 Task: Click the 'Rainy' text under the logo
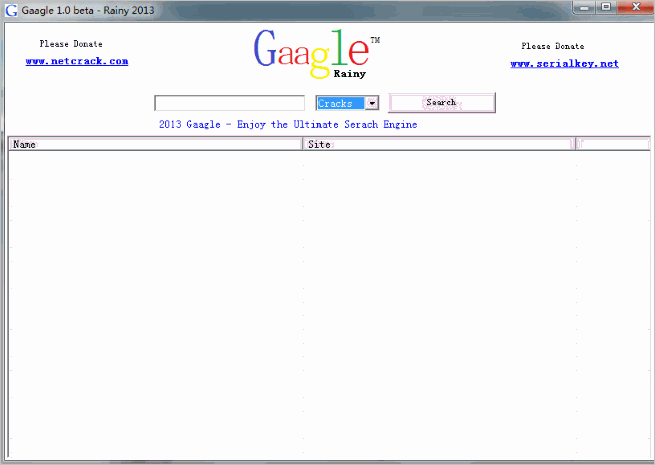pos(350,74)
